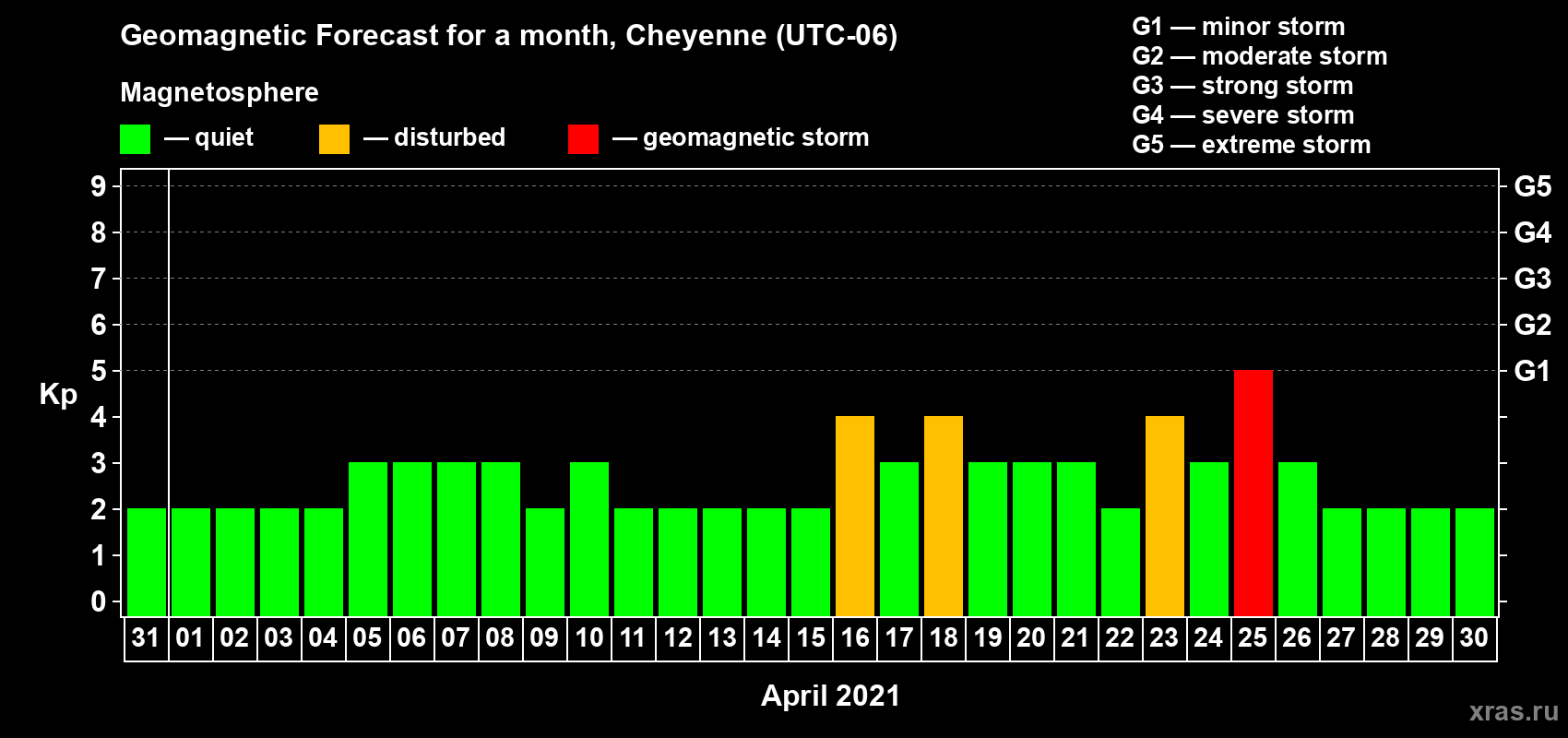Click the green bar for April 22
The width and height of the screenshot is (1568, 738).
point(1121,562)
